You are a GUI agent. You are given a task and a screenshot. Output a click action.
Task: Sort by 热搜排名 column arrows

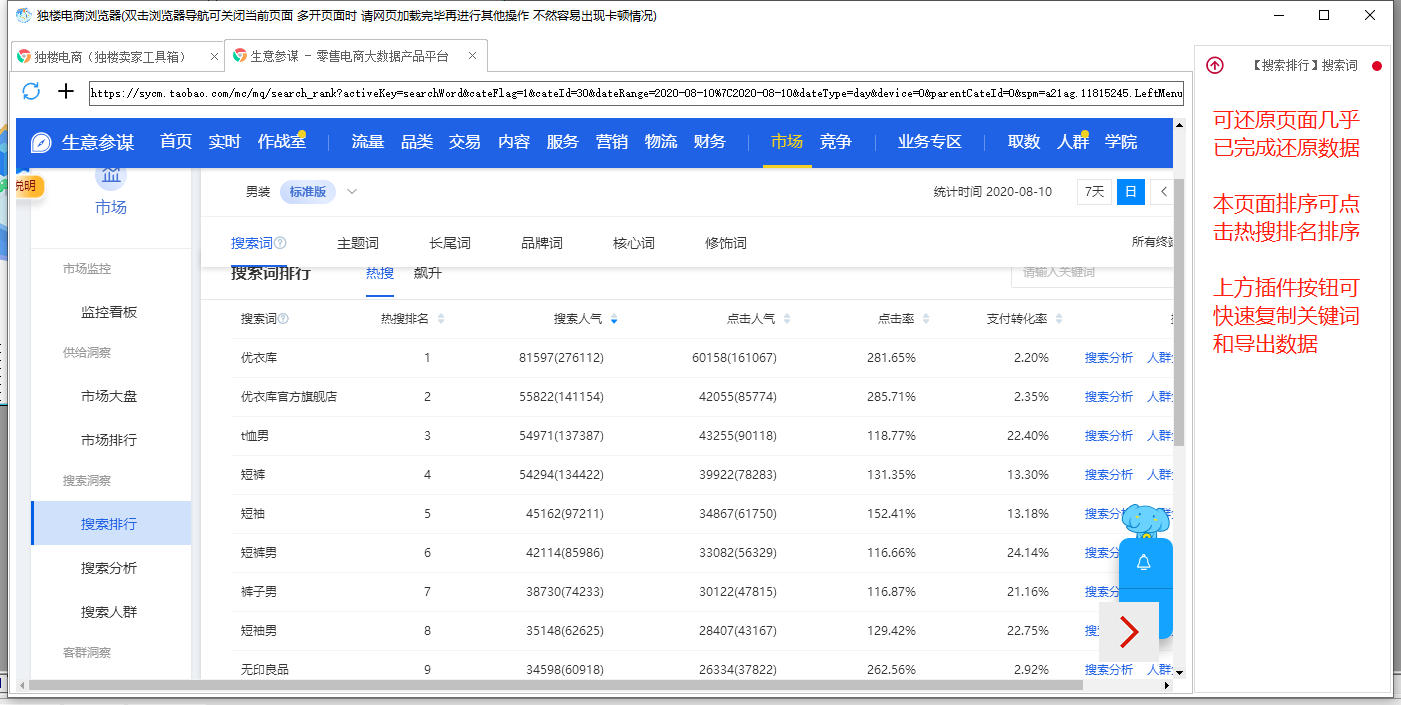(441, 319)
